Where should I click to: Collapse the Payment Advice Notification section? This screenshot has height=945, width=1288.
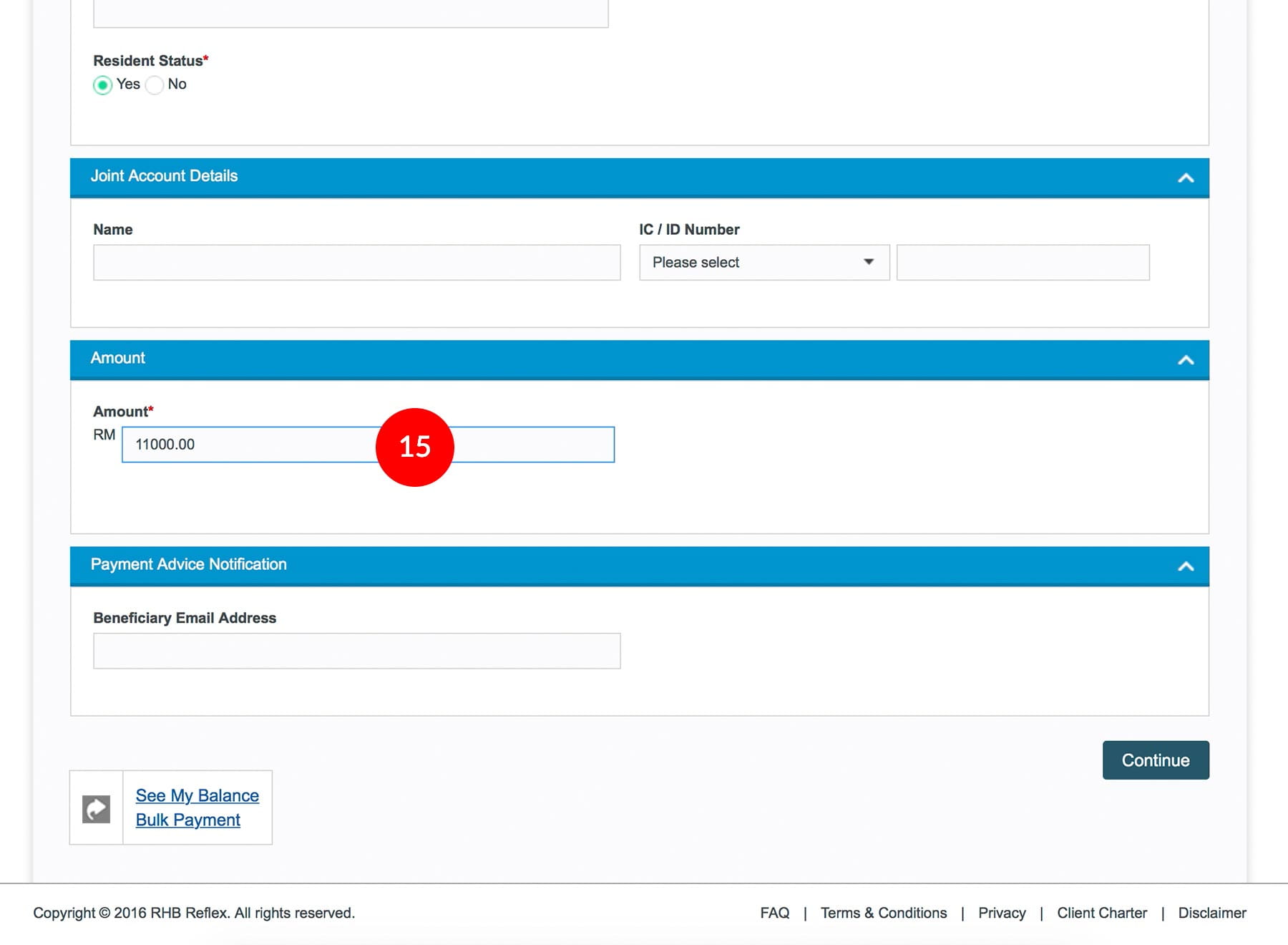(1185, 566)
